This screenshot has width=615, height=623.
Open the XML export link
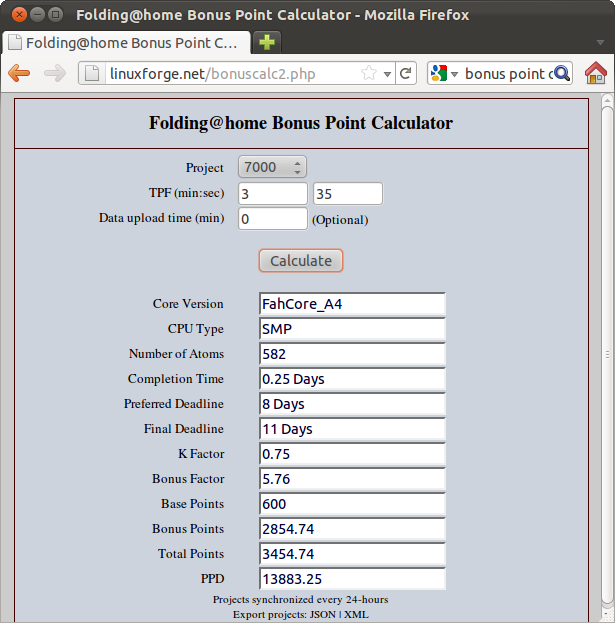click(356, 615)
